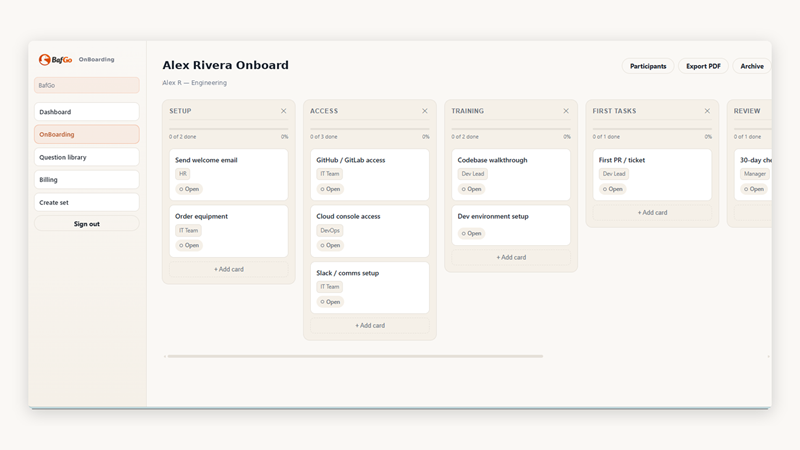Image resolution: width=800 pixels, height=450 pixels.
Task: Add a card to the SETUP column
Action: pos(229,269)
